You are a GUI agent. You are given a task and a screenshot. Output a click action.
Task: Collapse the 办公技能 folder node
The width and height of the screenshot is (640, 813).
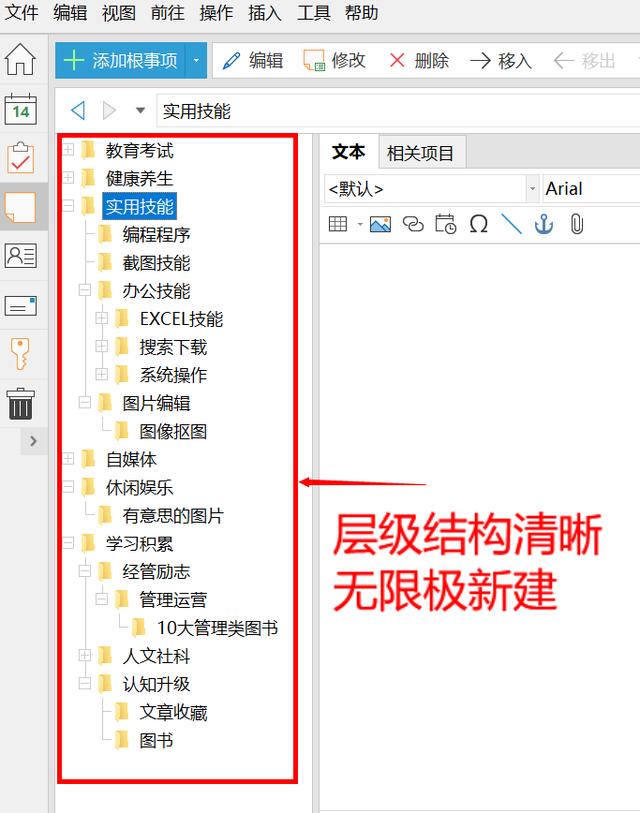(x=85, y=290)
